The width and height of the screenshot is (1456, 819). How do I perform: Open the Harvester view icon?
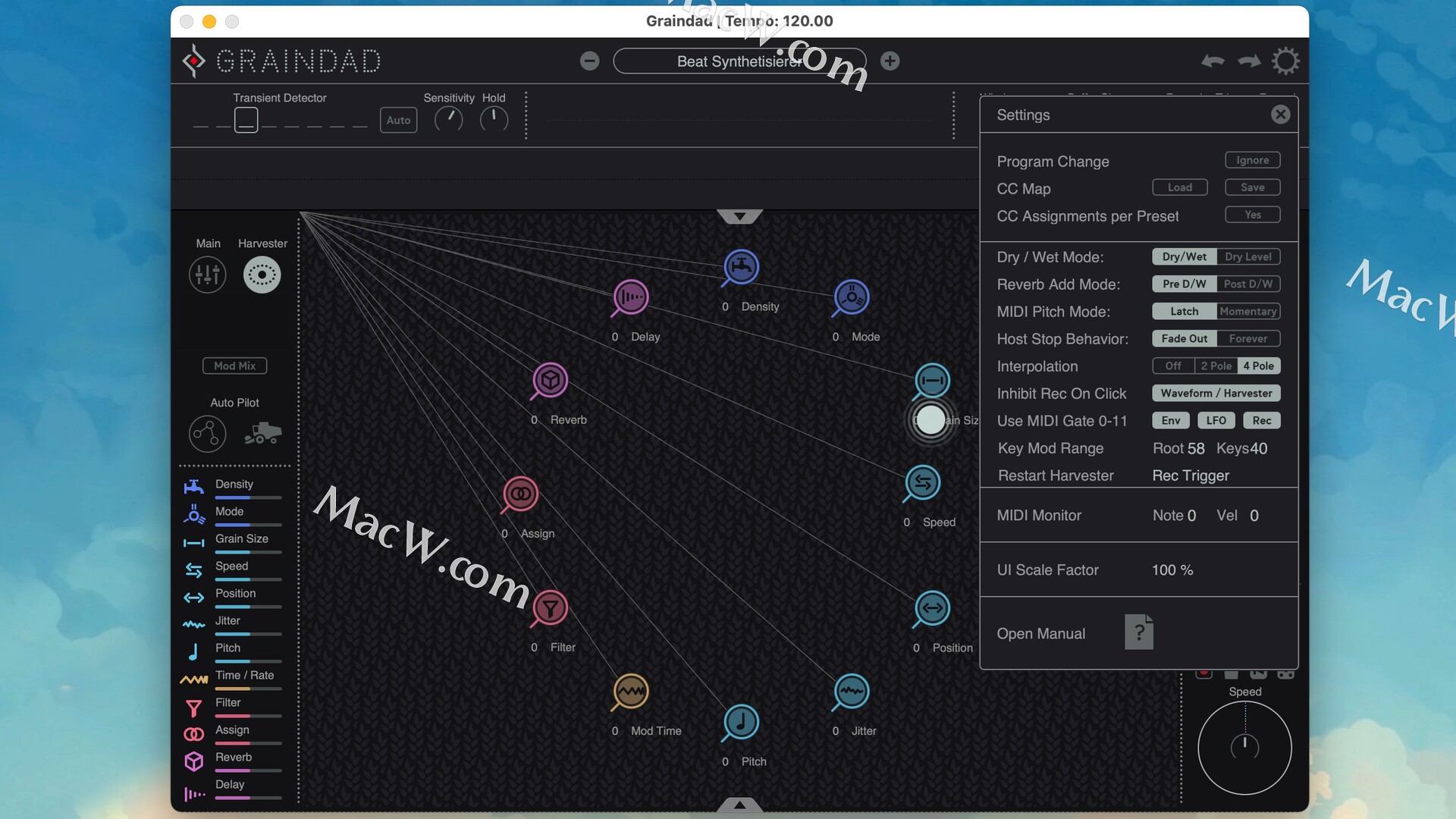pos(262,275)
